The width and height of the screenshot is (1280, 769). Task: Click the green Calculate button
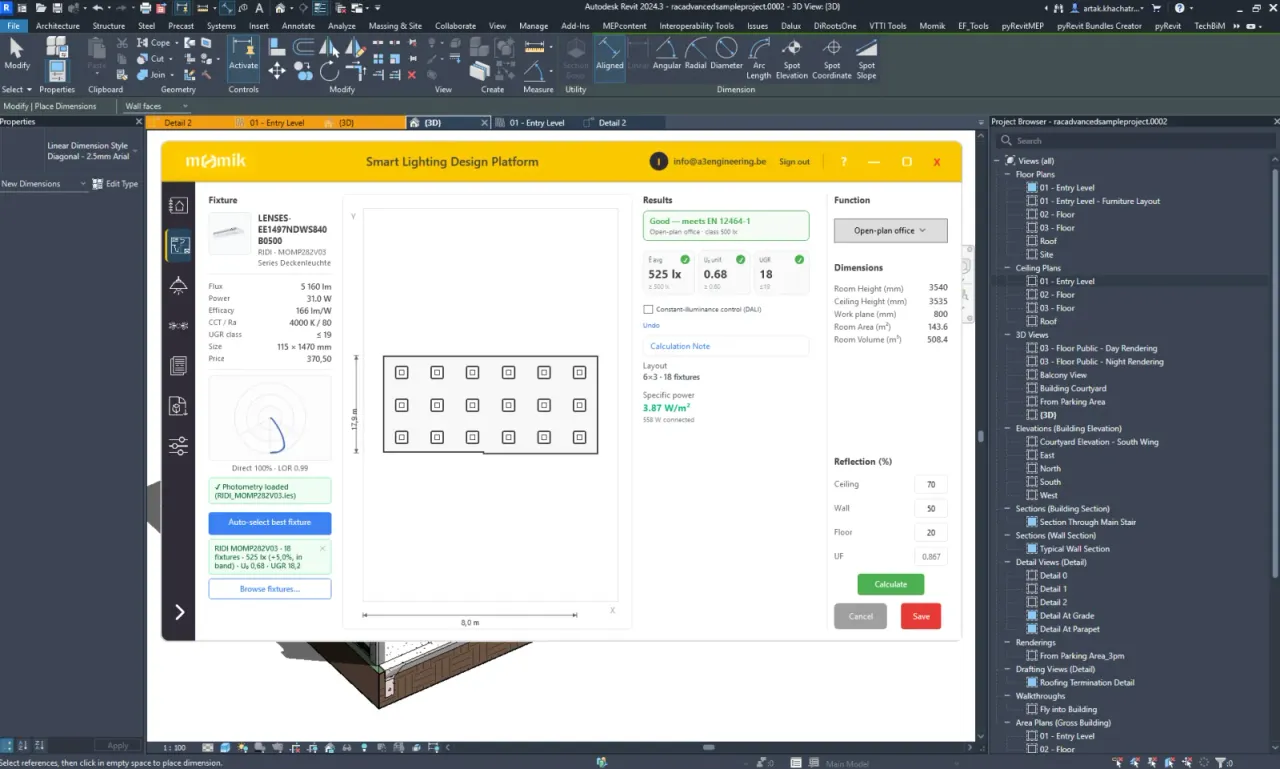tap(890, 584)
